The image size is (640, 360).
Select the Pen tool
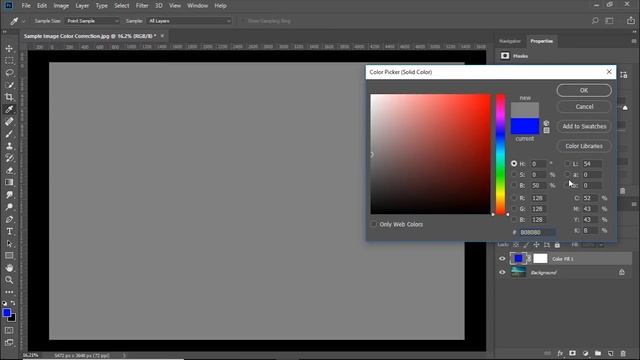click(x=9, y=219)
